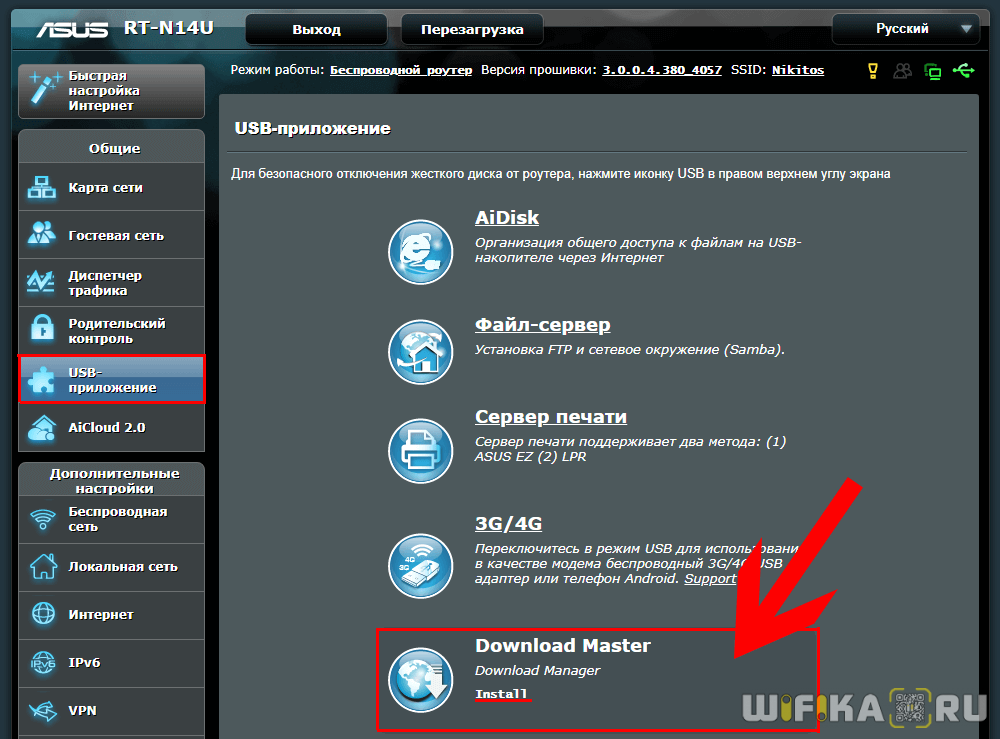Click the yellow light bulb status icon

(872, 71)
